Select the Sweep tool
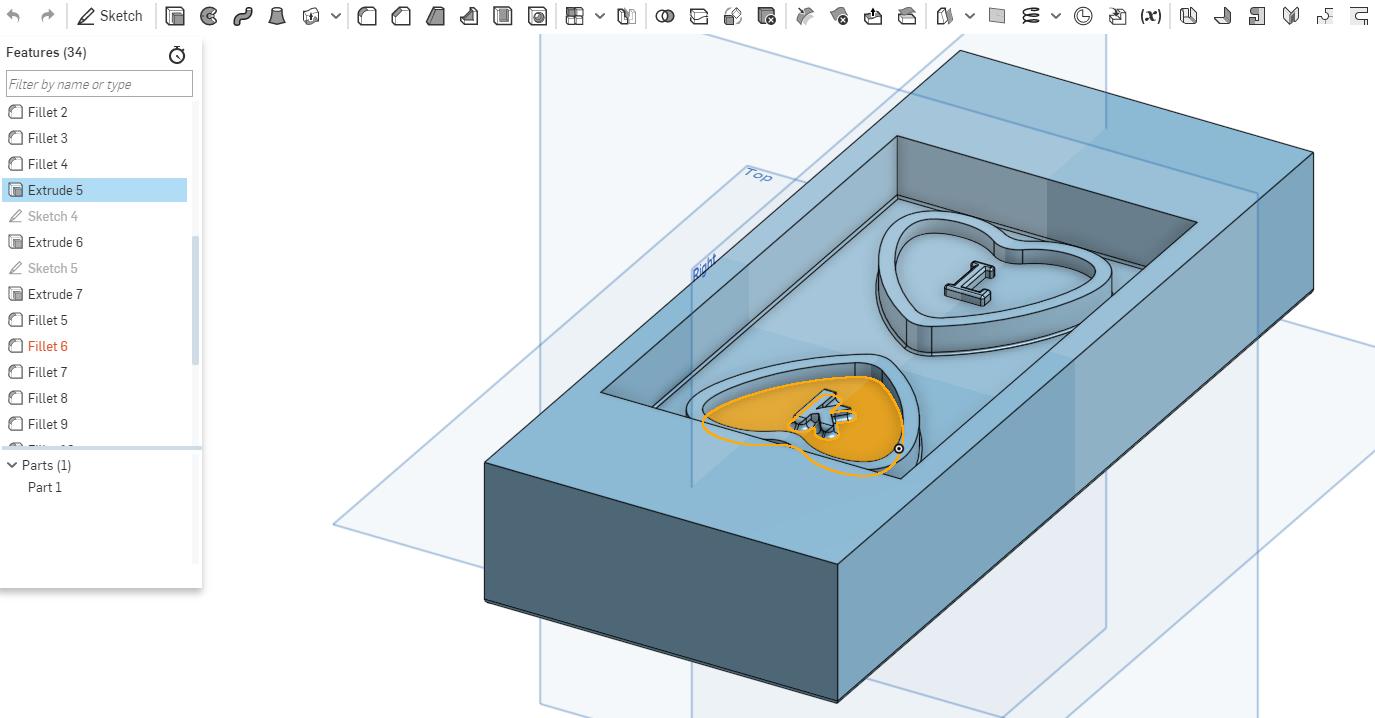1375x718 pixels. tap(242, 16)
